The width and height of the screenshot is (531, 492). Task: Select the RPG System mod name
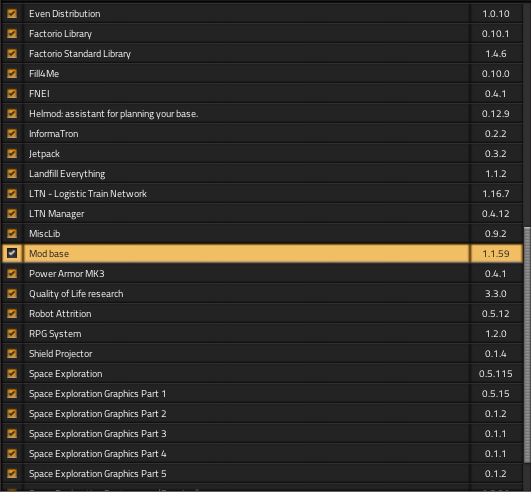55,333
